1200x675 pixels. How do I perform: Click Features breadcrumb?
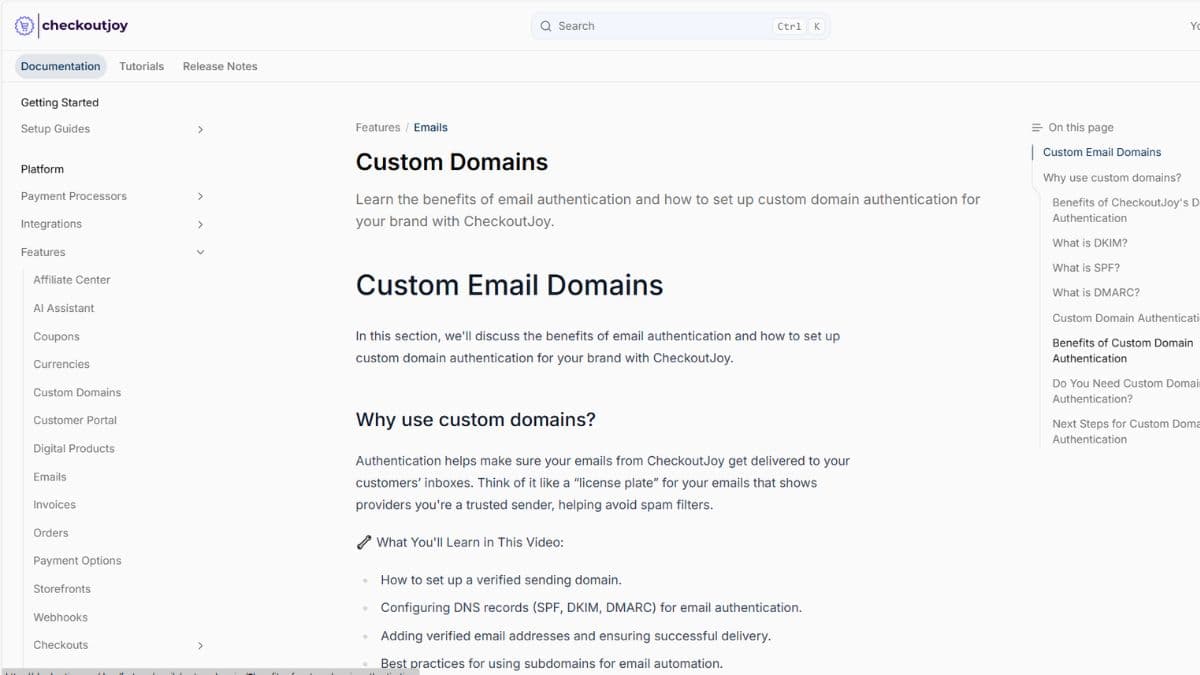point(378,128)
